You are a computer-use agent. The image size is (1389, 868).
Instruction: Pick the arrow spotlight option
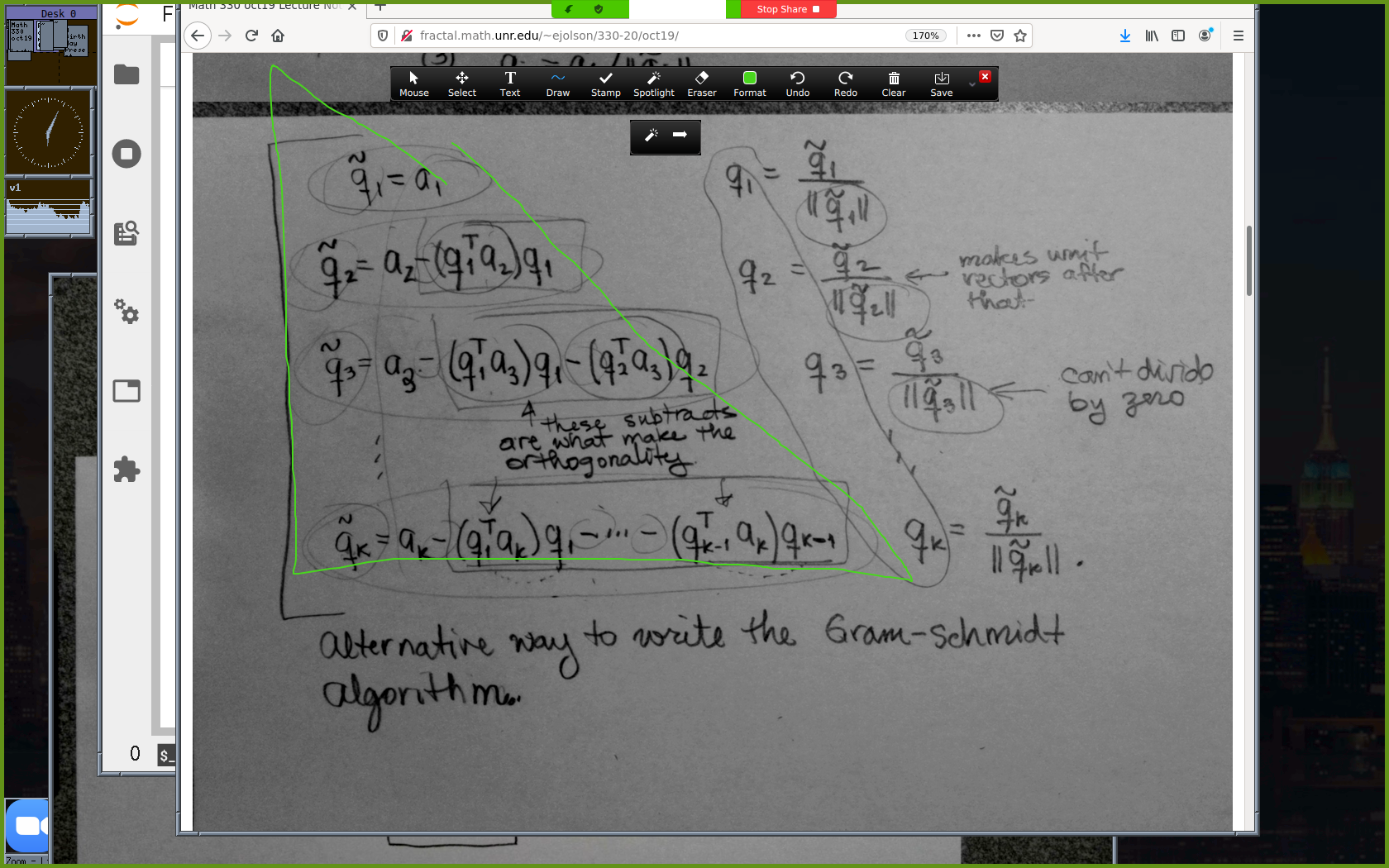(x=680, y=135)
